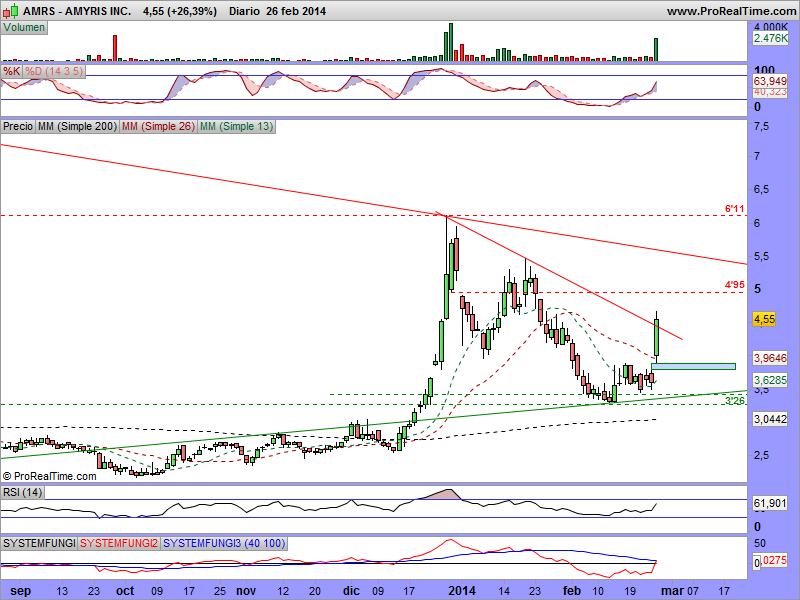Open MM (Simple 200) indicator label
The image size is (800, 600).
click(x=77, y=127)
